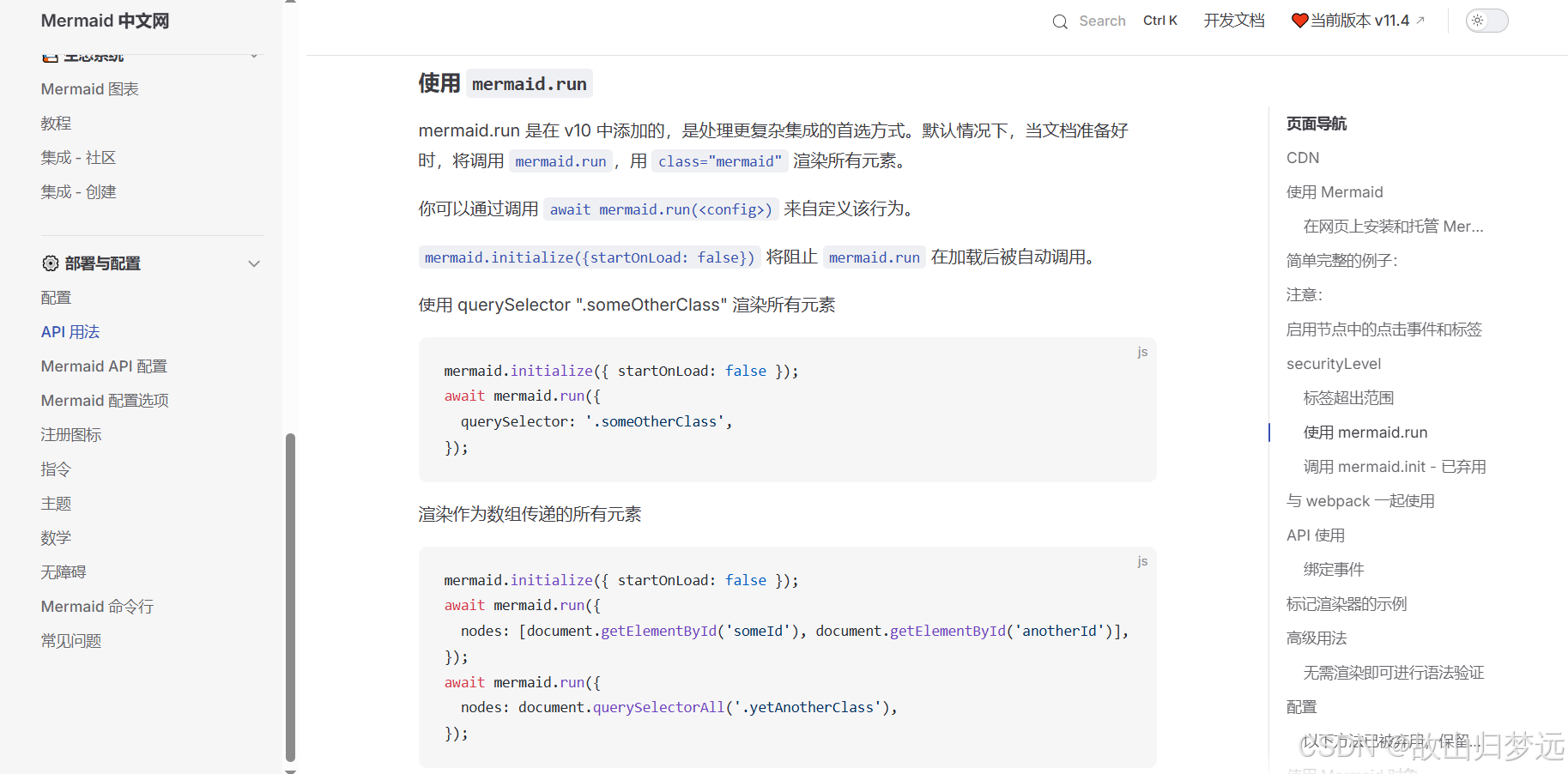Jump to 标记渲染器的示例 outline entry
The image size is (1568, 774).
(1347, 604)
